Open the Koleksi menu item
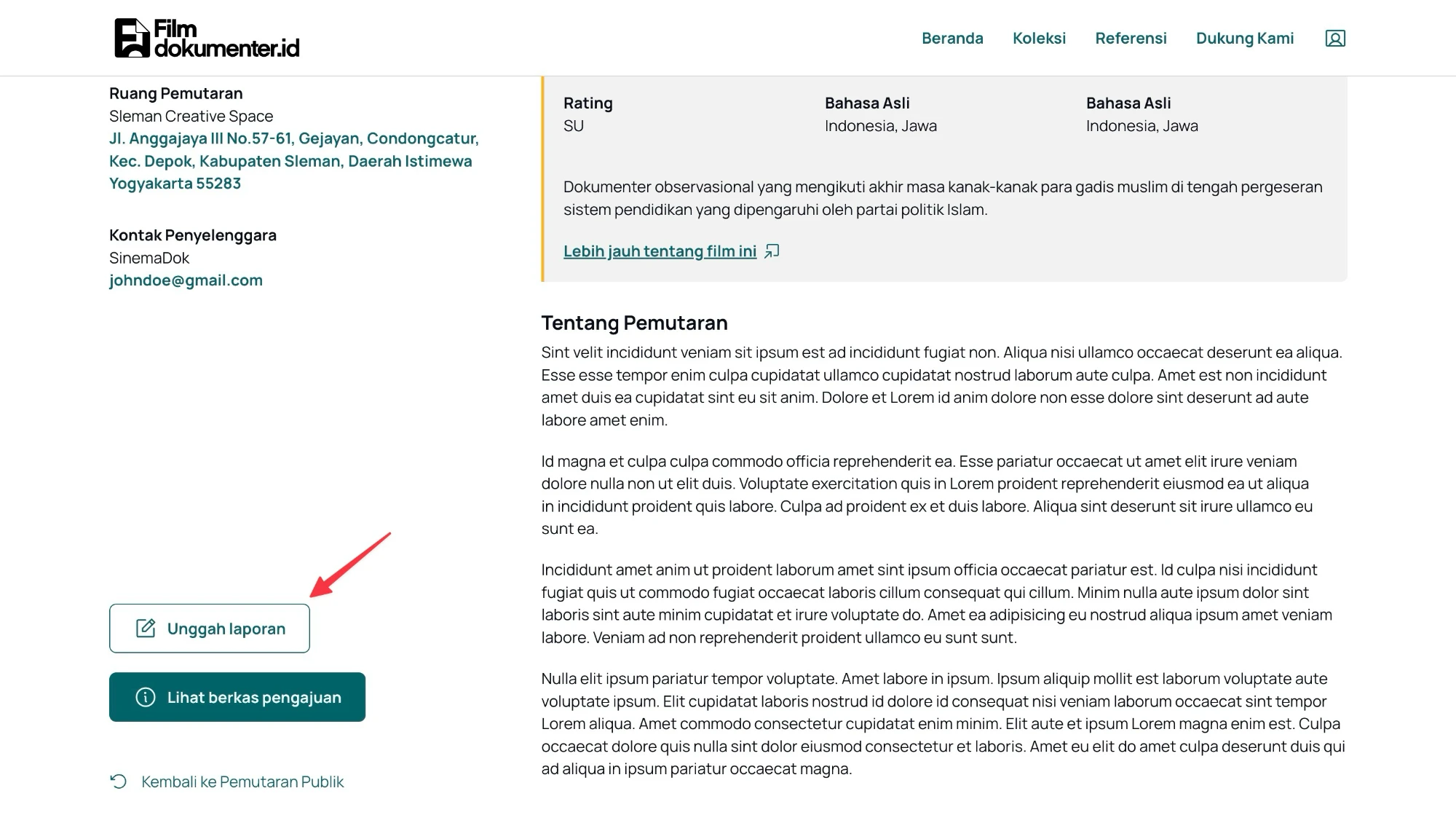 (1039, 39)
